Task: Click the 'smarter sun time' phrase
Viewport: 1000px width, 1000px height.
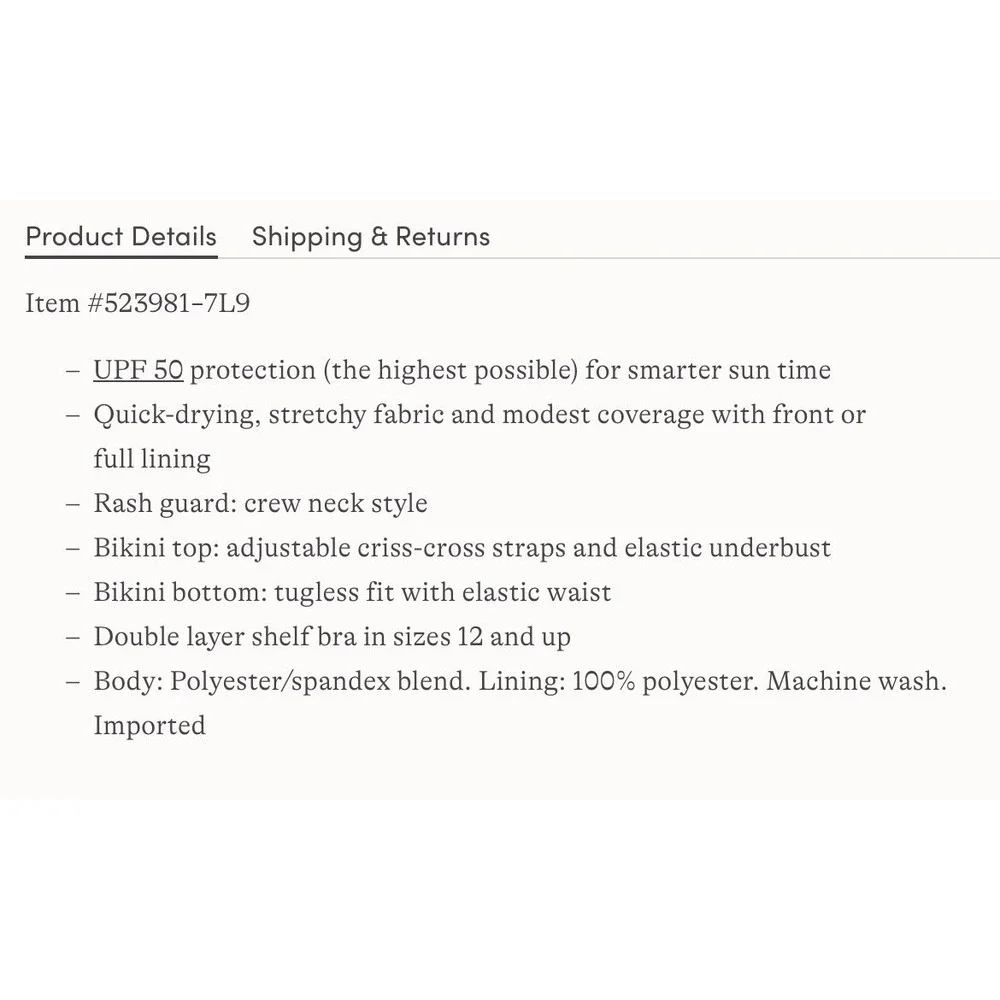Action: click(x=729, y=370)
